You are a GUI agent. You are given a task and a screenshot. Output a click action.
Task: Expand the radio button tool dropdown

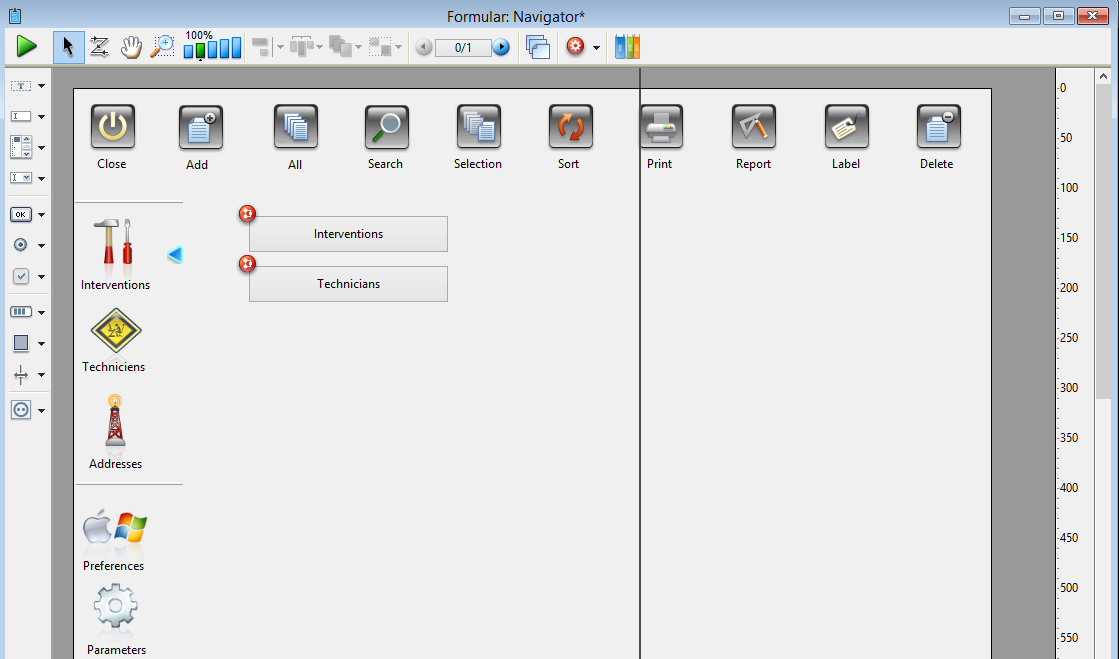[42, 245]
